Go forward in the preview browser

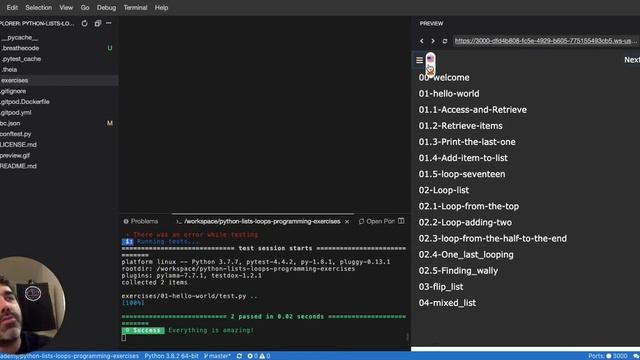tap(433, 41)
